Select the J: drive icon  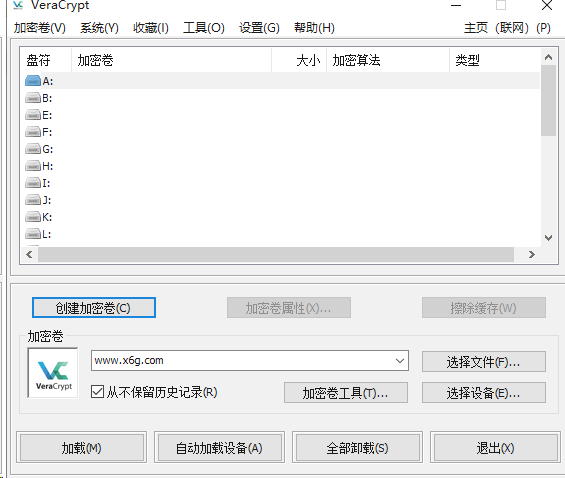point(33,200)
